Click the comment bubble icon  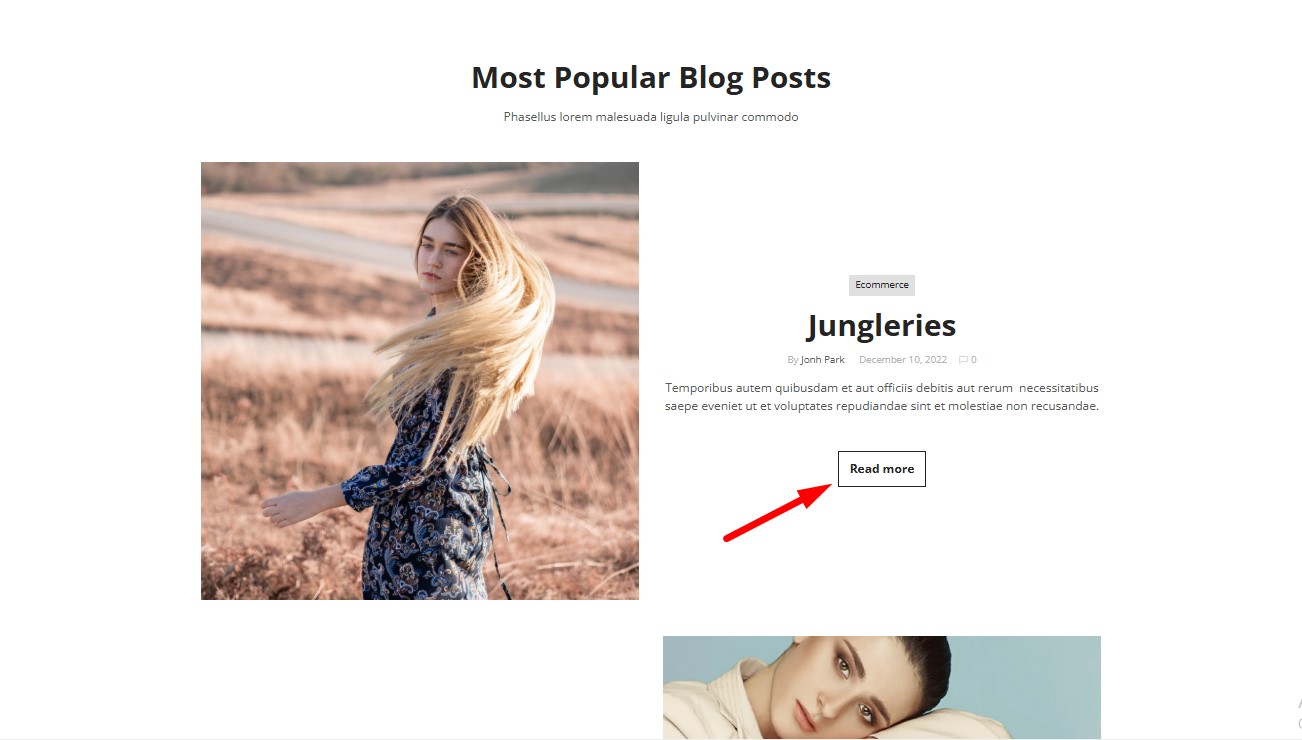tap(963, 360)
